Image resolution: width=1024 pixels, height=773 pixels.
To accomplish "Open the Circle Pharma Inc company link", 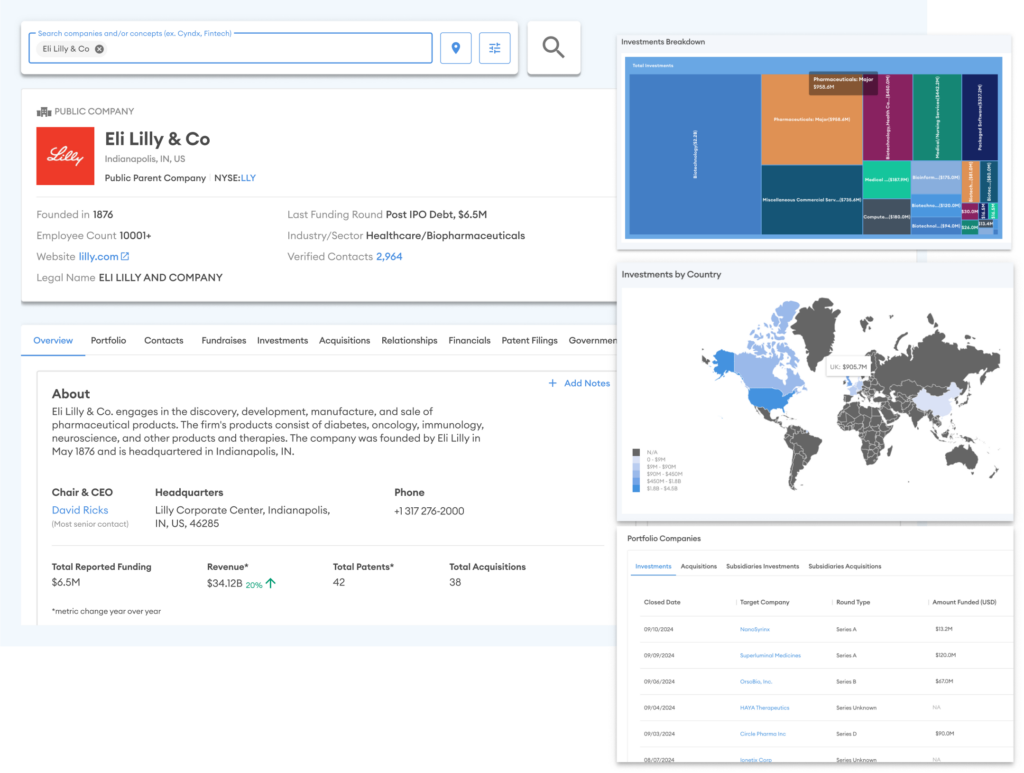I will coord(763,734).
